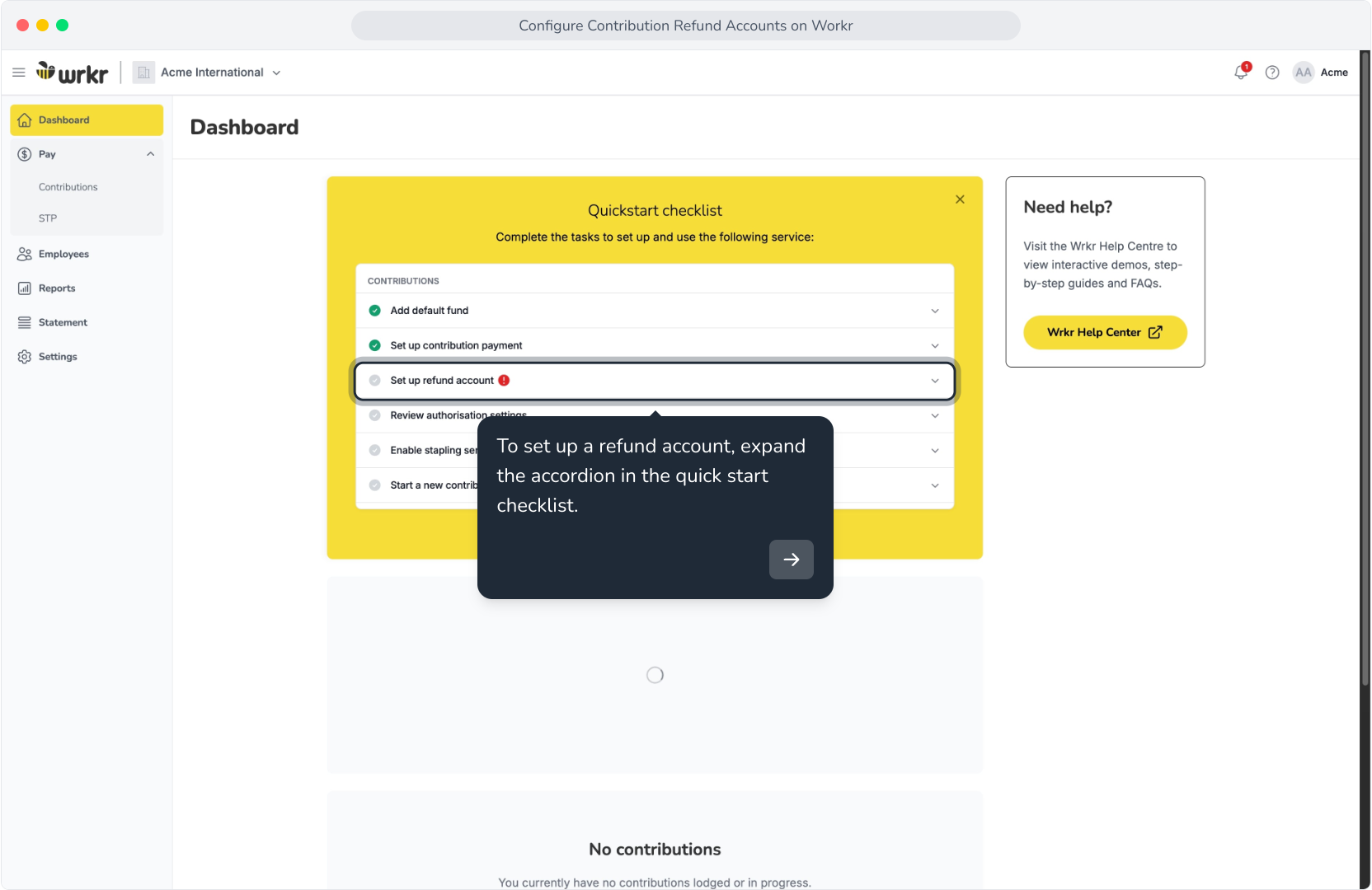Open STP under Pay
This screenshot has height=890, width=1372.
(48, 218)
